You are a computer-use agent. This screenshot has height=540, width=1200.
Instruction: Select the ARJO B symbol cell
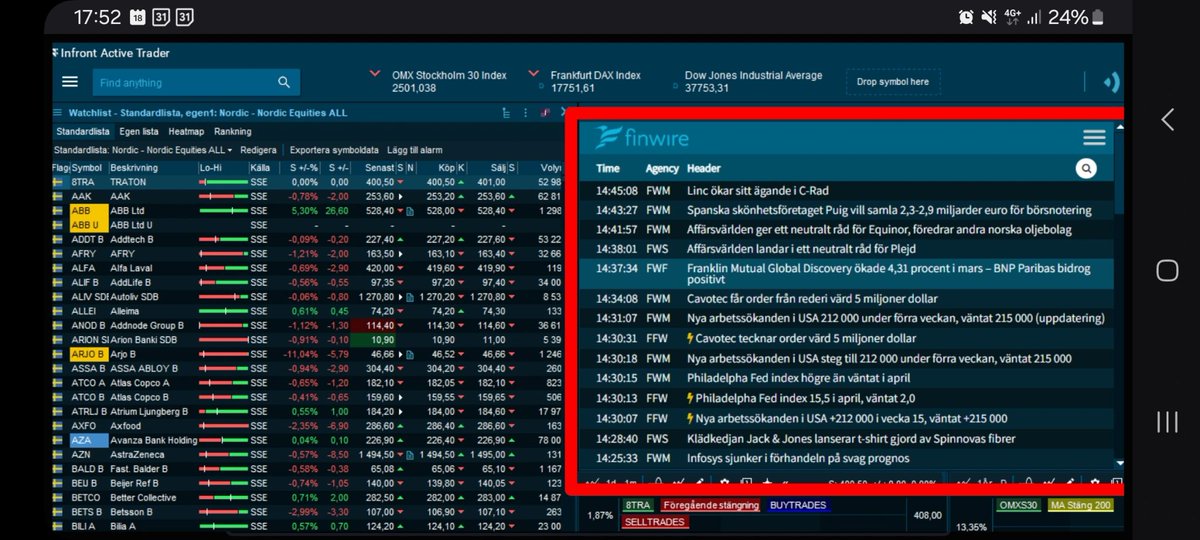89,354
